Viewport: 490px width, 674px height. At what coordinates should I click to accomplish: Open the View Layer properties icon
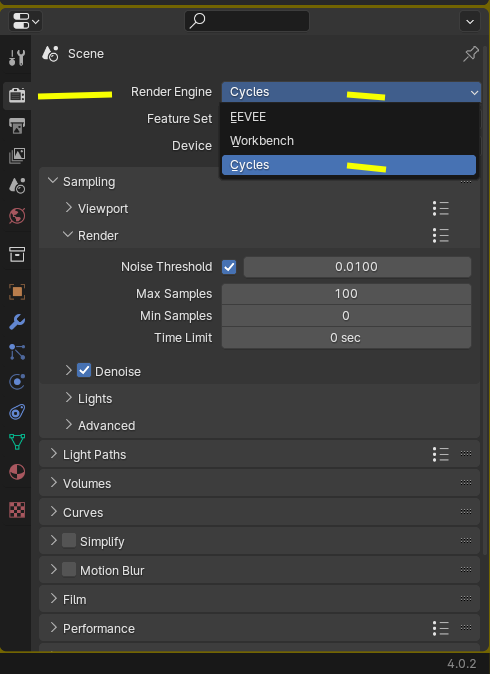tap(17, 156)
